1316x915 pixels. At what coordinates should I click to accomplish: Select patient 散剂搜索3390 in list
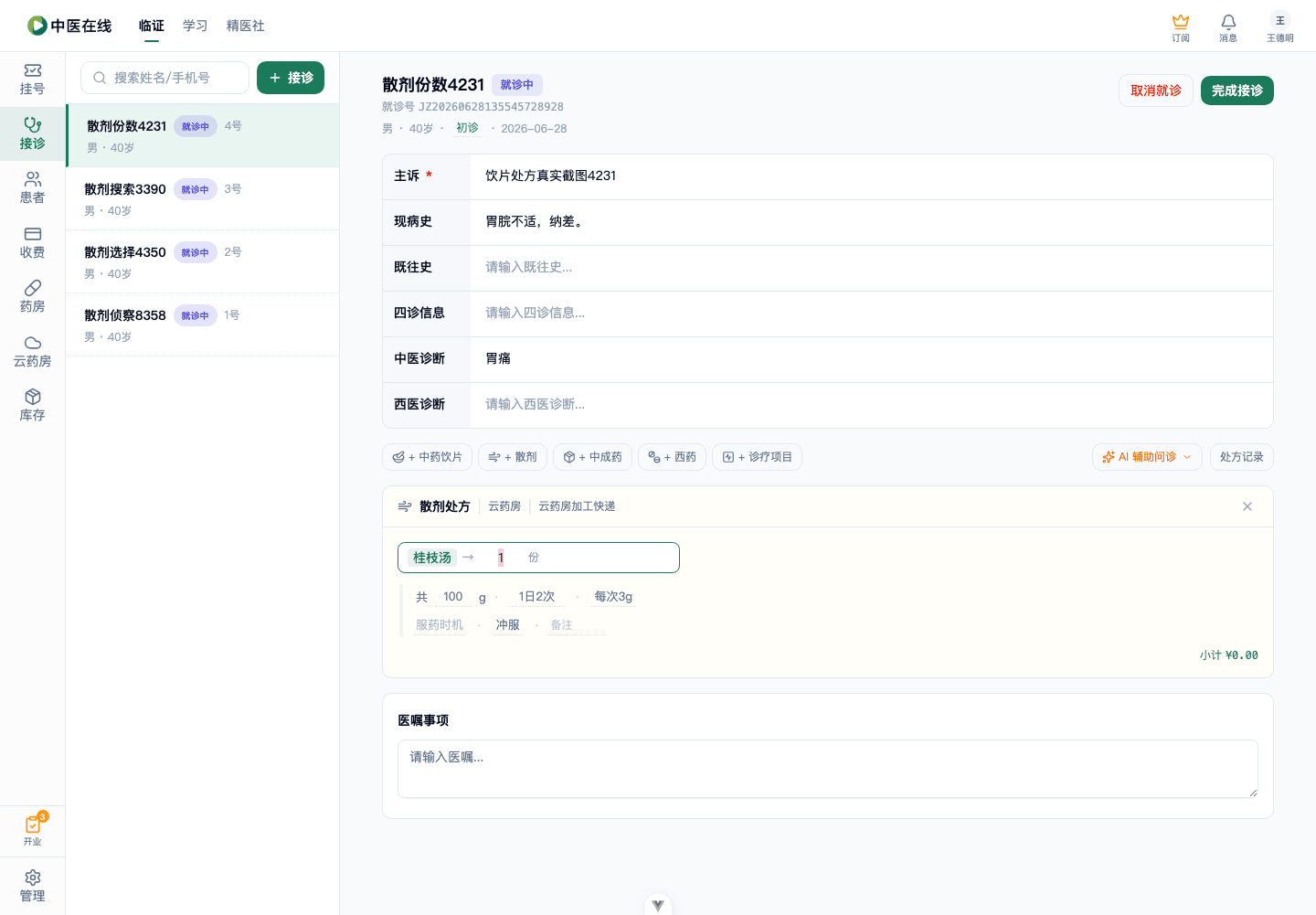pyautogui.click(x=203, y=198)
